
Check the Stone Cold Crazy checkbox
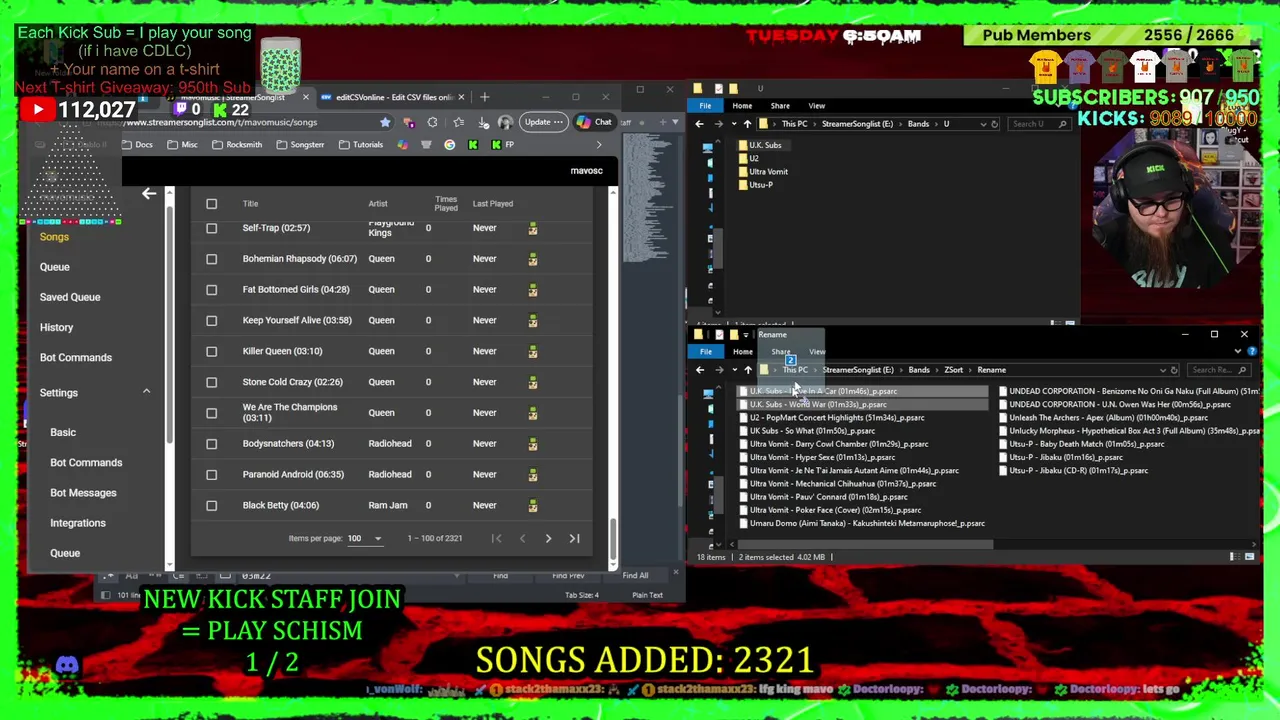click(x=211, y=382)
